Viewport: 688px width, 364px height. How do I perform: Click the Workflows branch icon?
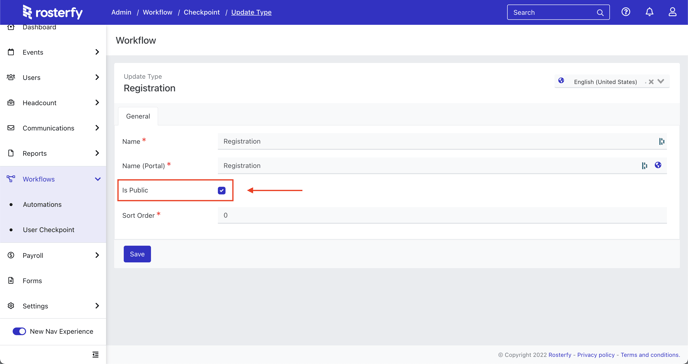pyautogui.click(x=11, y=179)
